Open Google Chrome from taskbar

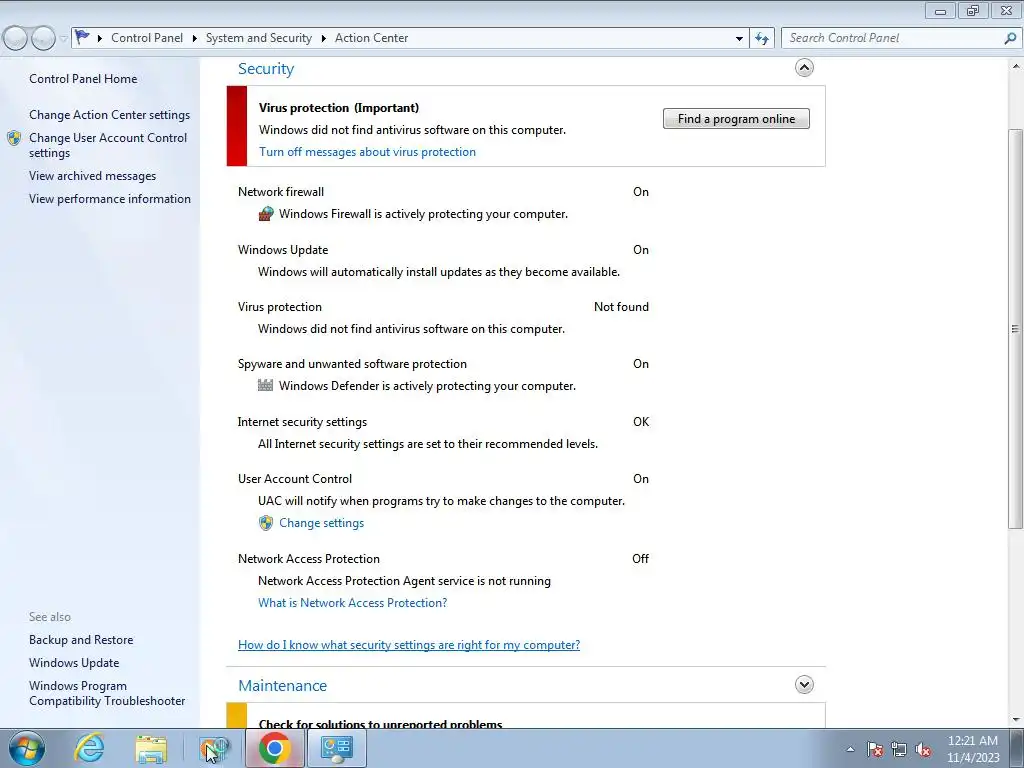tap(274, 748)
